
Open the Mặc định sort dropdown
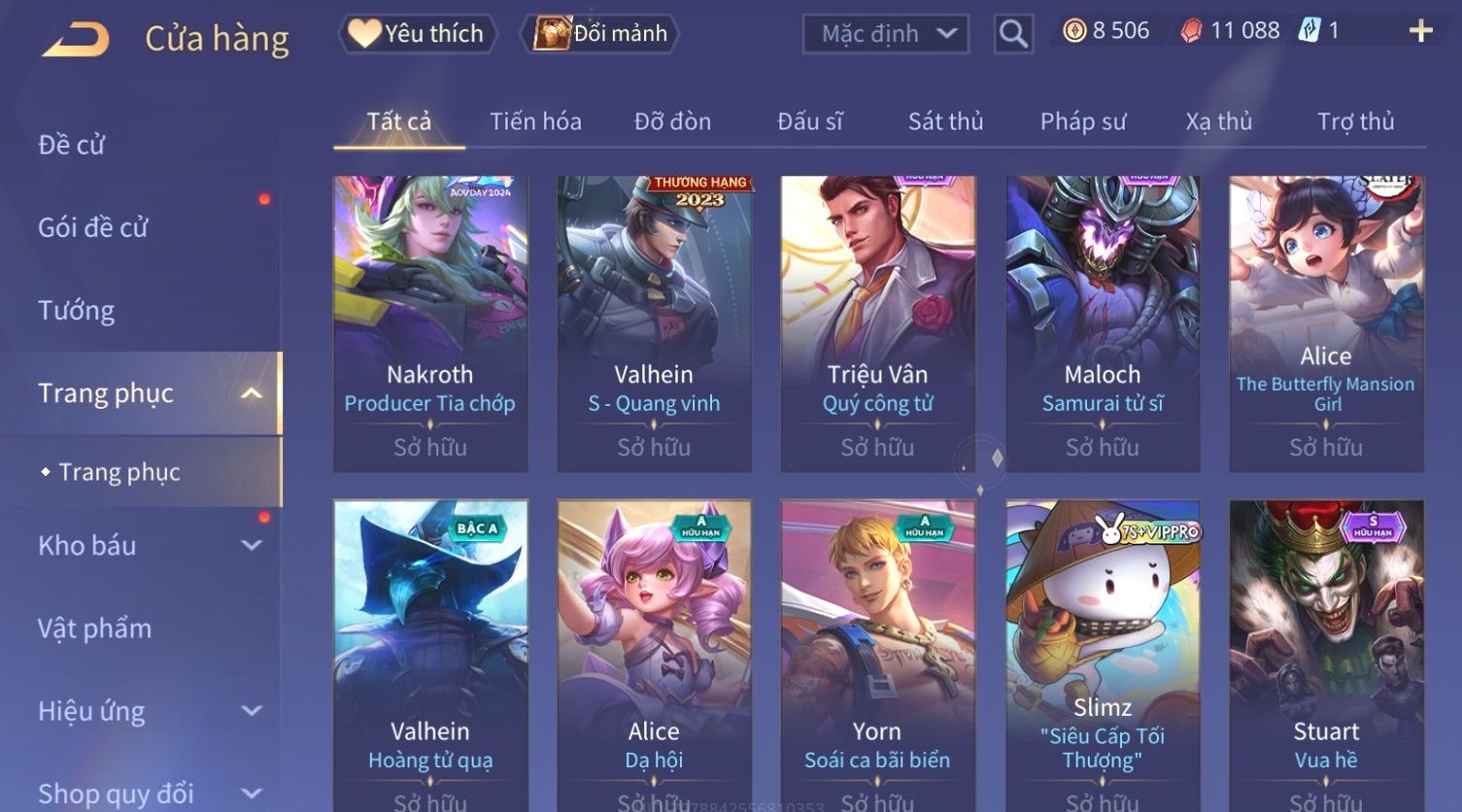coord(886,34)
